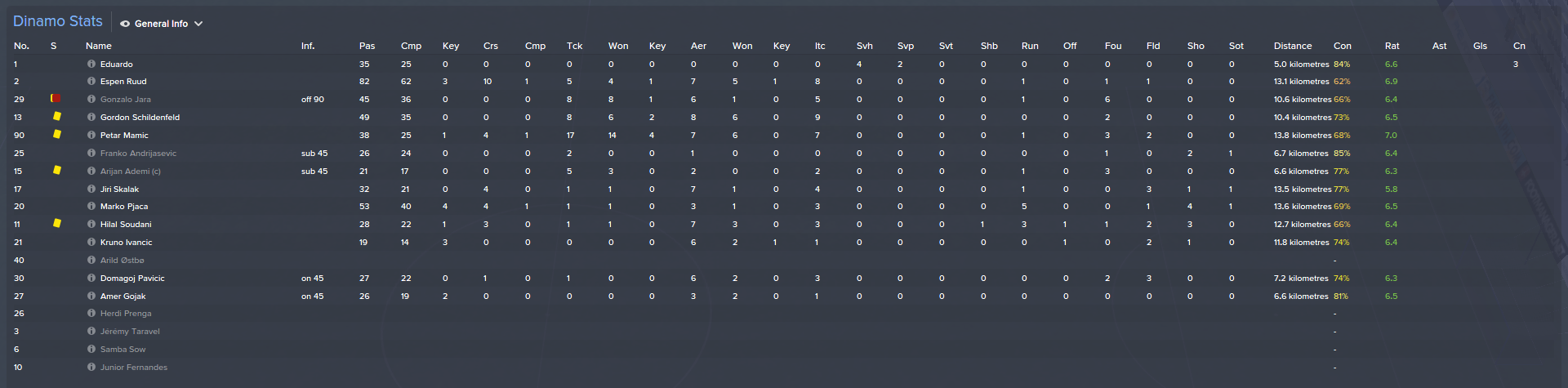Click the Dinamo Stats title

click(58, 21)
